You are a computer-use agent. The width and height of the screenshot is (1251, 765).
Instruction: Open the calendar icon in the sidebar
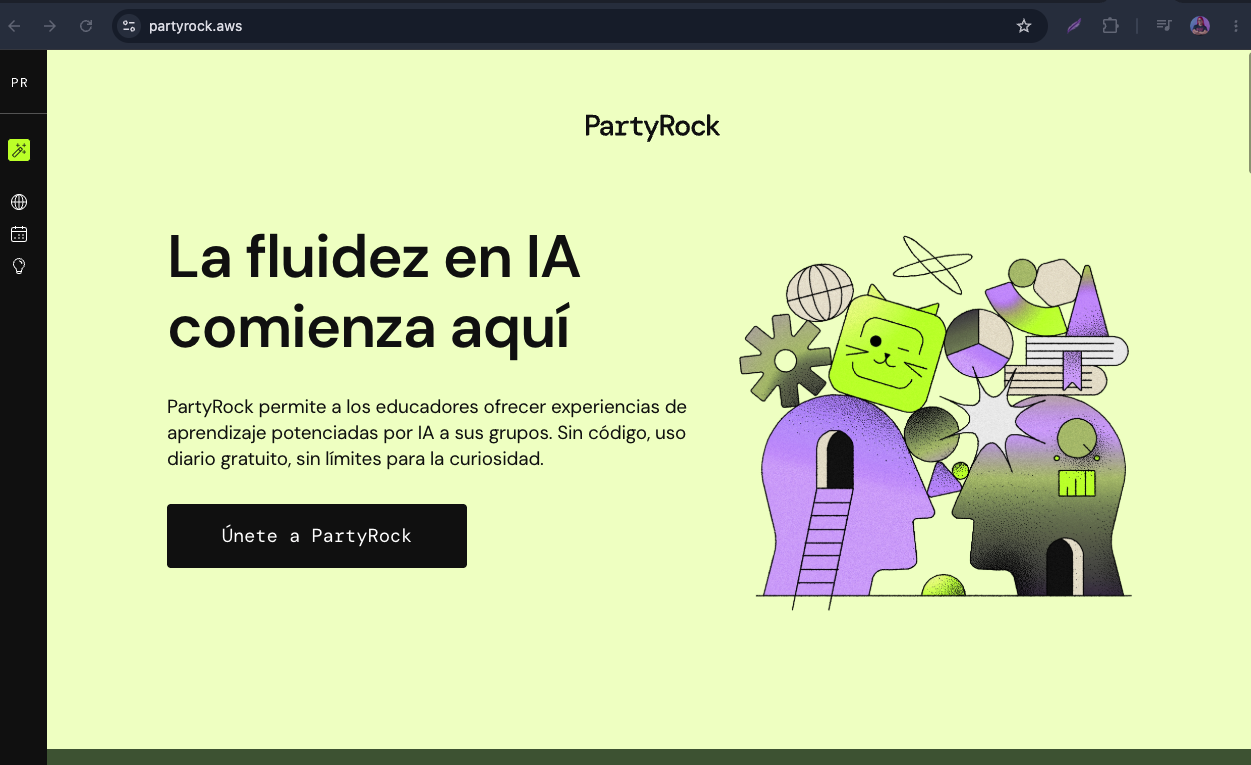(19, 234)
